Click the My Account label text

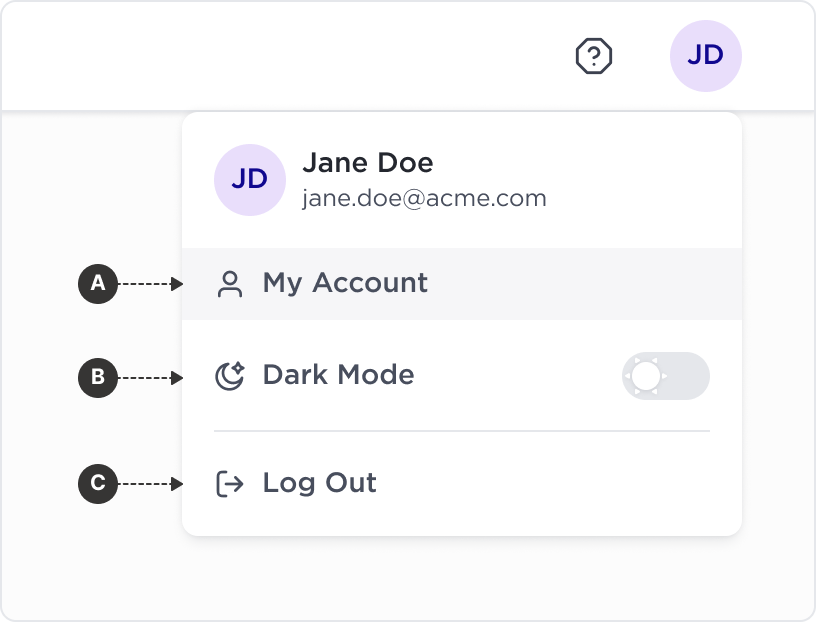pyautogui.click(x=345, y=284)
